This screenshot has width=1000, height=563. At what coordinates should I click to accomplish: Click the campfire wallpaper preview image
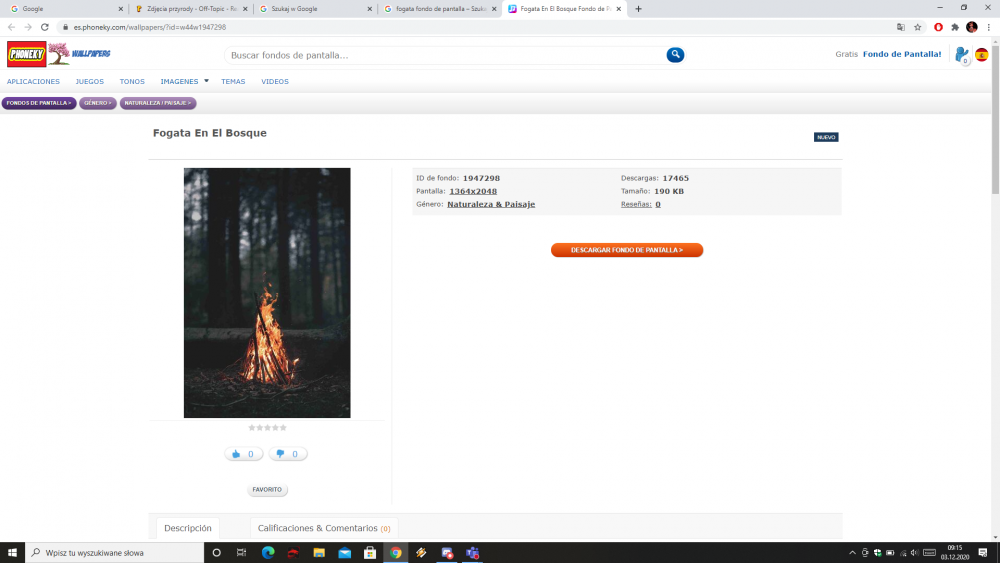pyautogui.click(x=267, y=292)
